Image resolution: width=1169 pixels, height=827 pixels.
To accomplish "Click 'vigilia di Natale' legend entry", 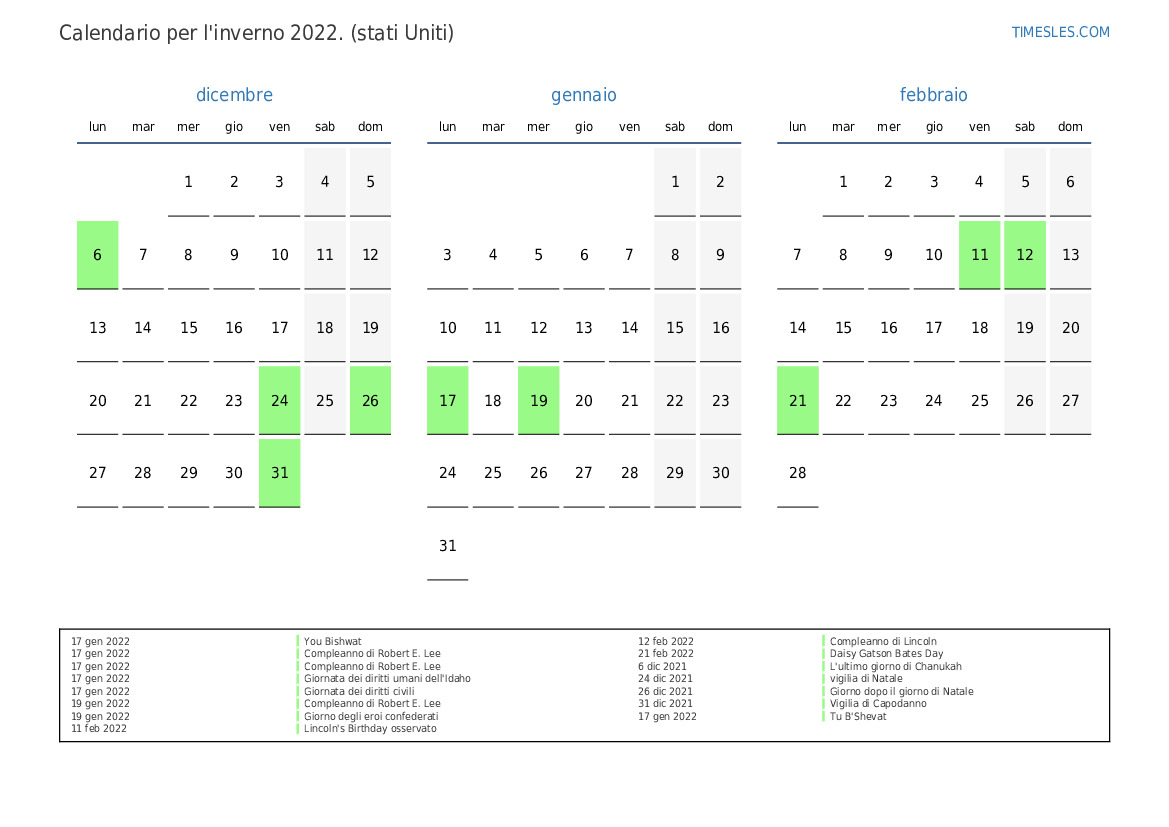I will point(866,679).
